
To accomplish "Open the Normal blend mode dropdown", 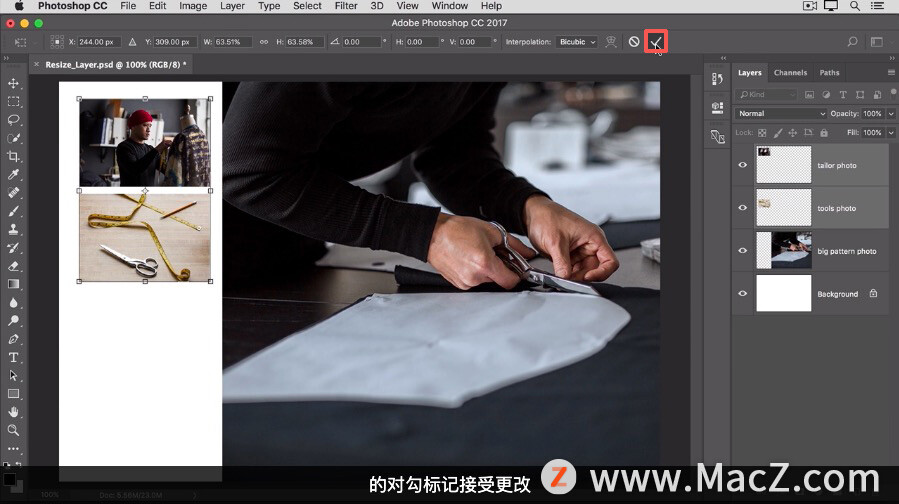I will pyautogui.click(x=781, y=114).
